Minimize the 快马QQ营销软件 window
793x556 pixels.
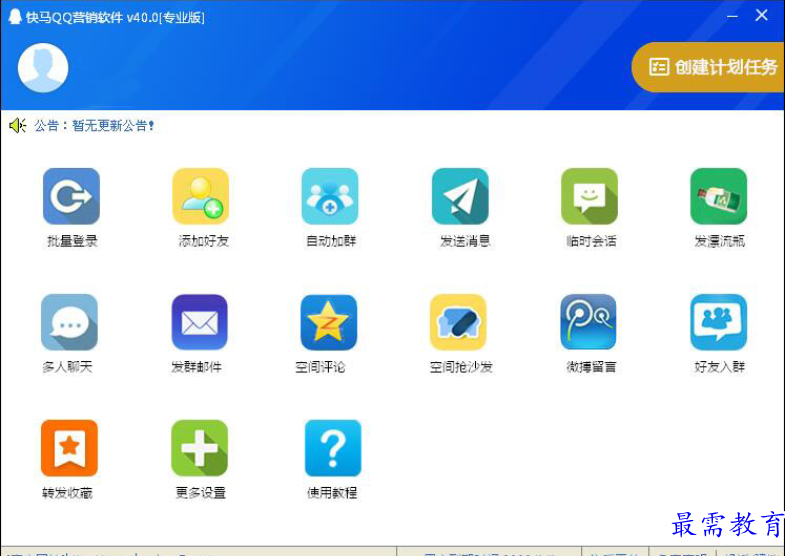[732, 16]
